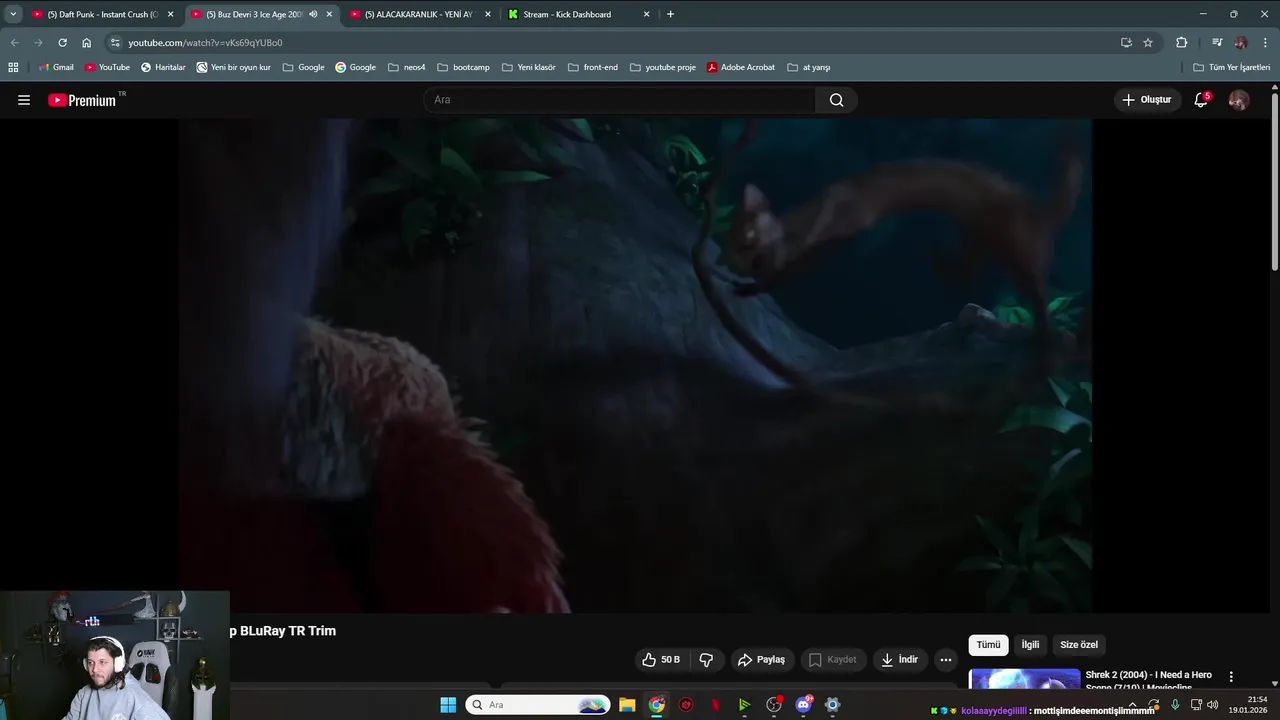Install app icon in the address bar
The height and width of the screenshot is (720, 1280).
tap(1126, 43)
